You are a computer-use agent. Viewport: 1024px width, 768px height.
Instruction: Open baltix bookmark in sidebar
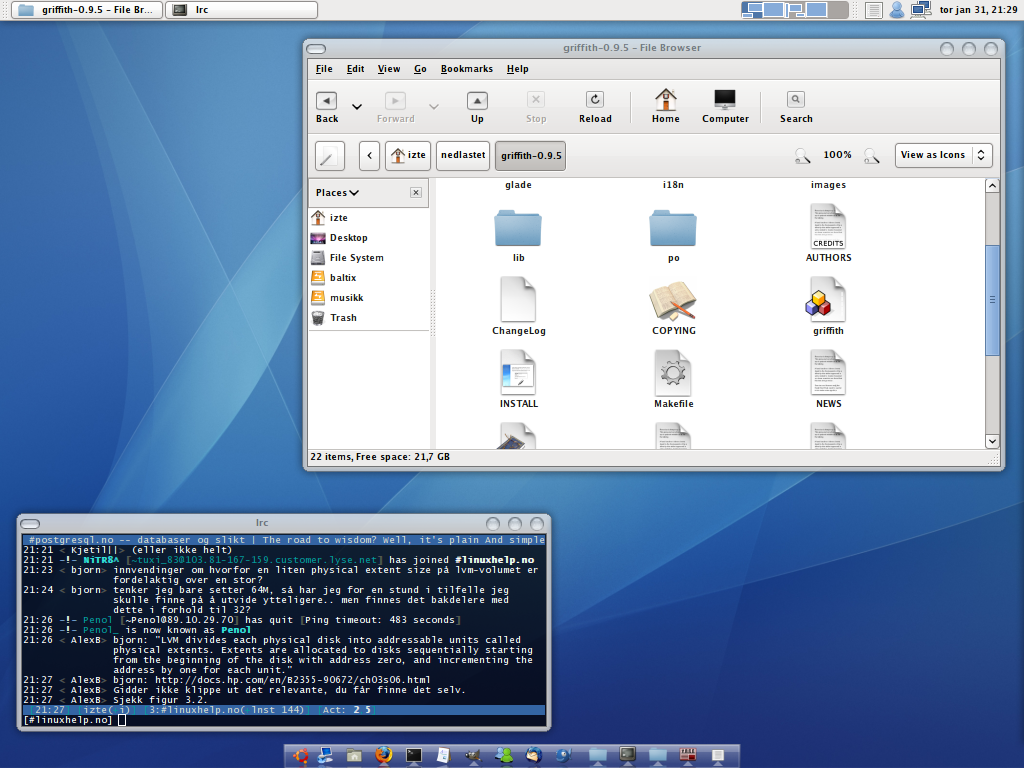pyautogui.click(x=369, y=278)
